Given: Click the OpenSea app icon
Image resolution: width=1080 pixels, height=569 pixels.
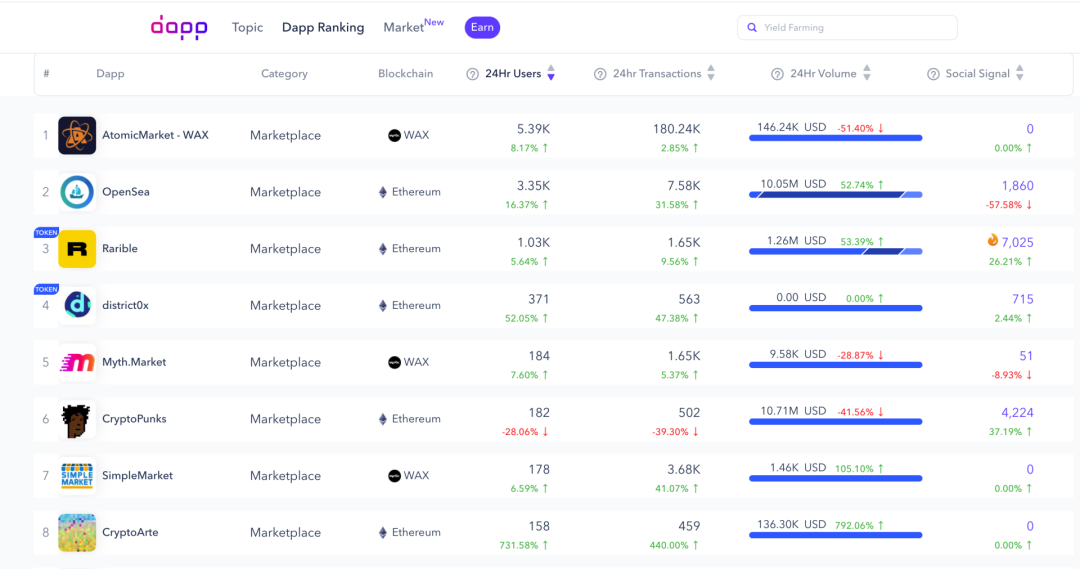Looking at the screenshot, I should point(77,192).
